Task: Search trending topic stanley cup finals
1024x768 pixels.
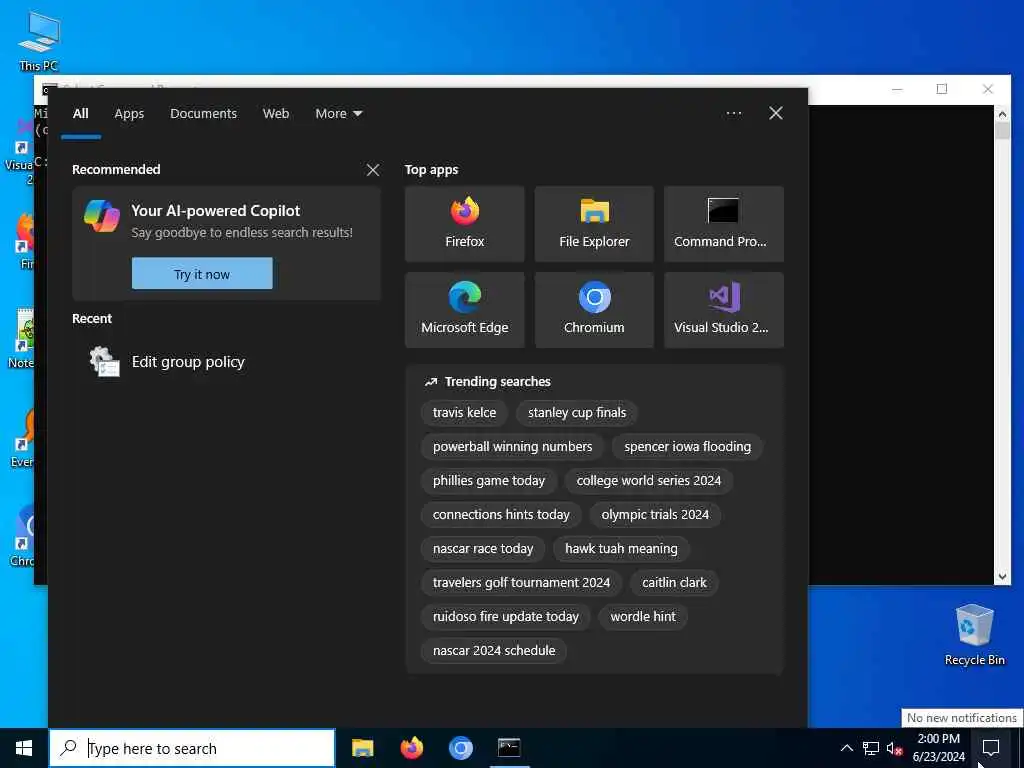Action: tap(577, 413)
